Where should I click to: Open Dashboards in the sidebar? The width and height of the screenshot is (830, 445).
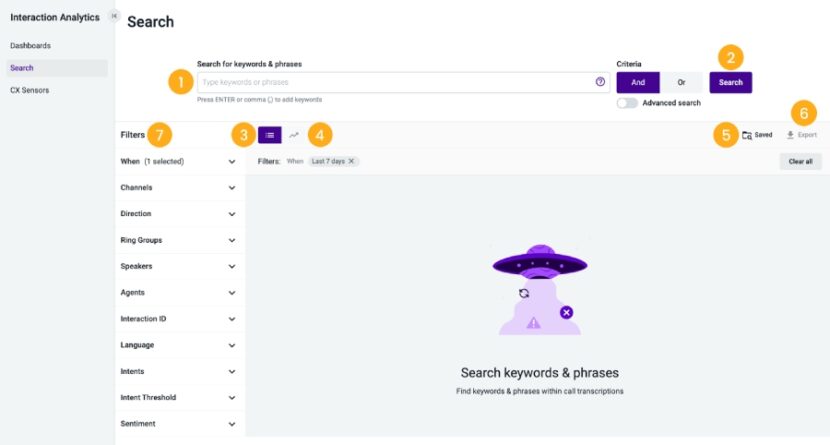pos(31,46)
